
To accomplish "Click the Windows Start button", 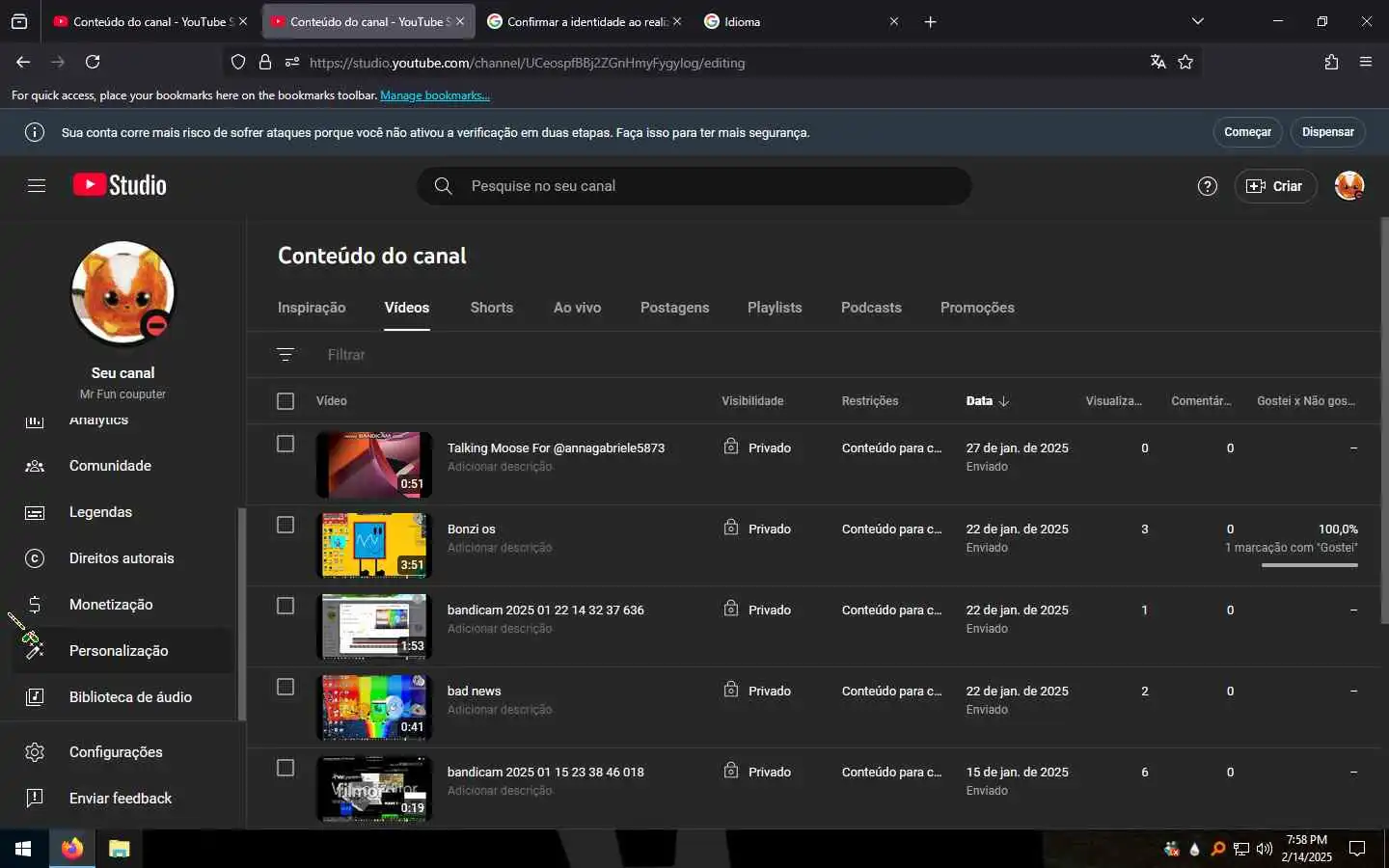I will point(23,849).
